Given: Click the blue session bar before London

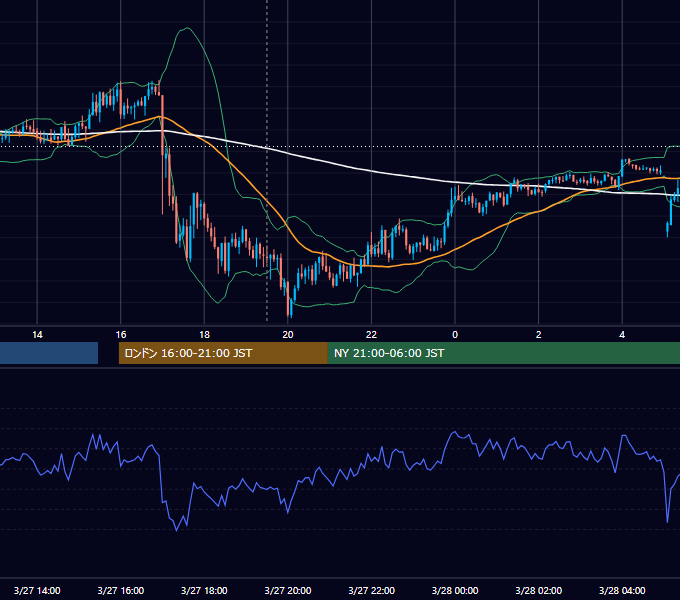Looking at the screenshot, I should (x=49, y=353).
